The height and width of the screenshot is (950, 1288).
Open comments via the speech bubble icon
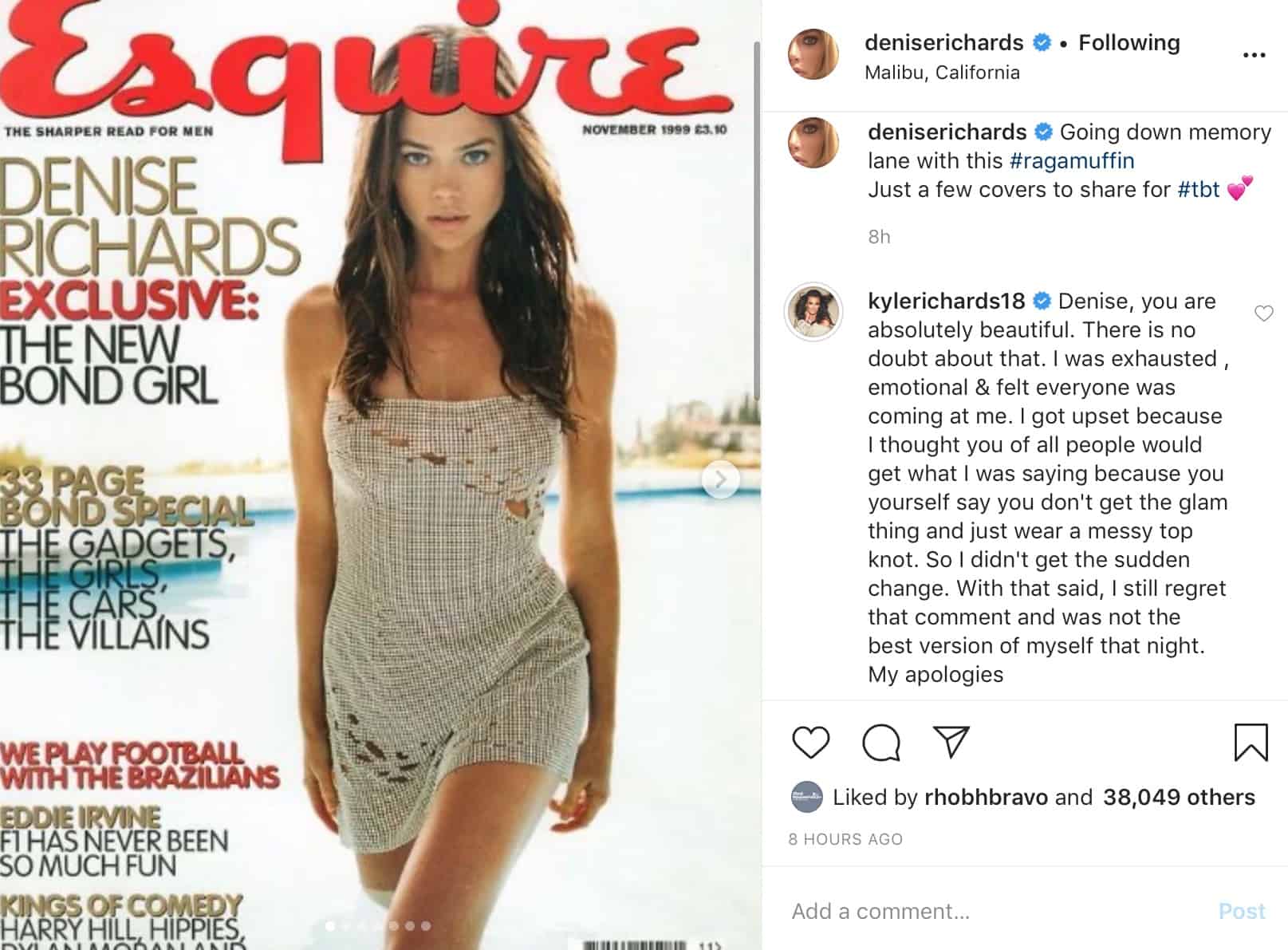coord(881,743)
